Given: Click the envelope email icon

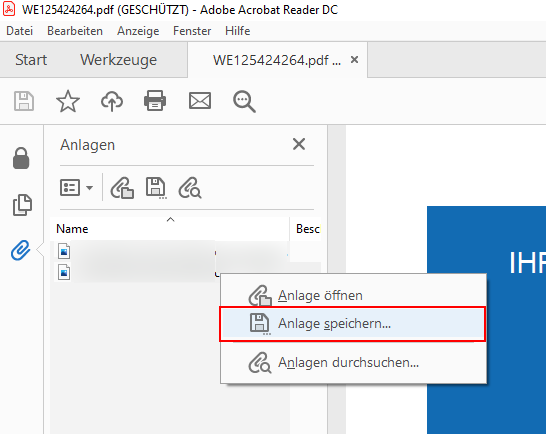Looking at the screenshot, I should tap(200, 101).
